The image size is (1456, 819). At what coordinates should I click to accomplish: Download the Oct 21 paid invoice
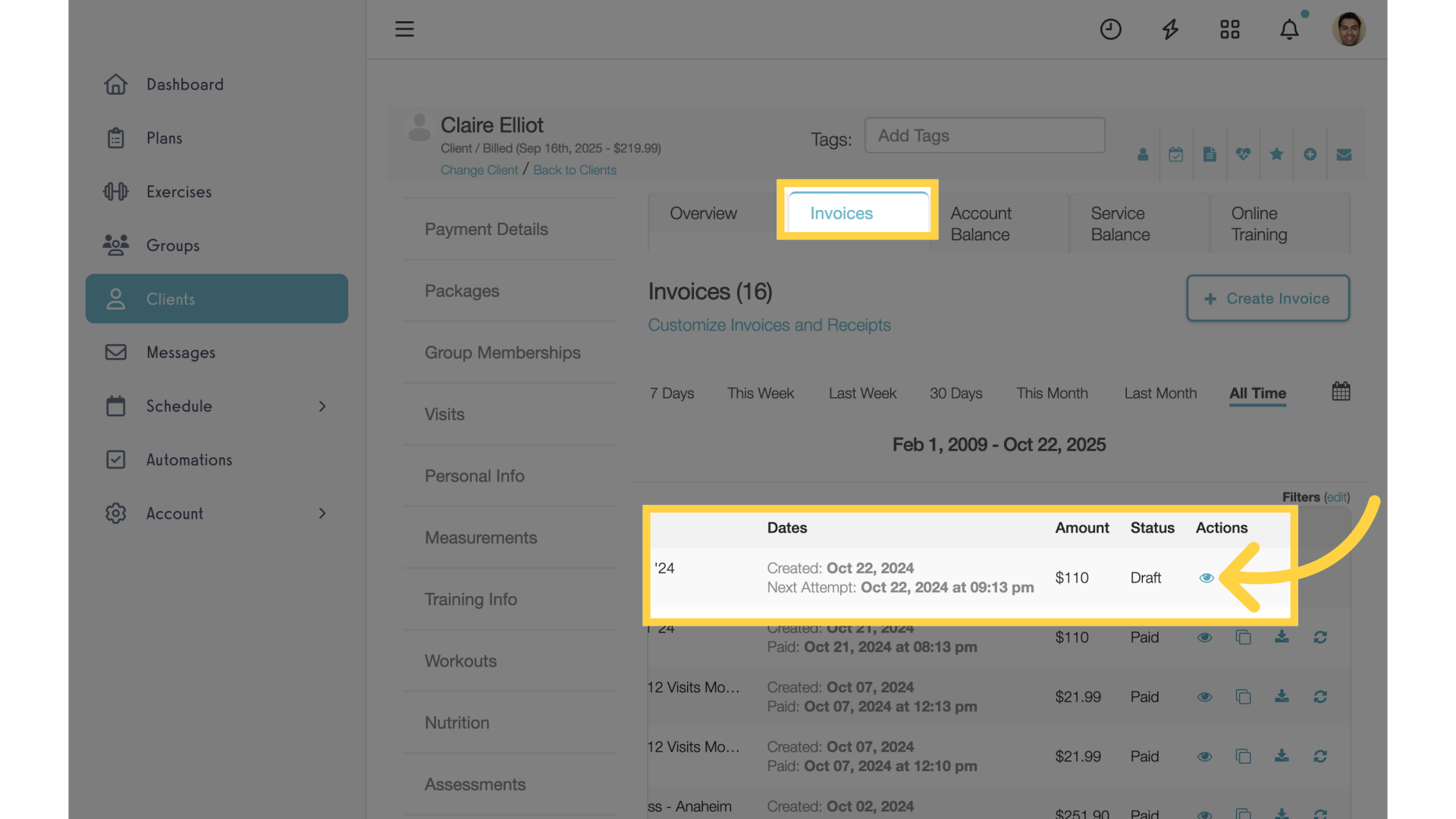tap(1282, 636)
